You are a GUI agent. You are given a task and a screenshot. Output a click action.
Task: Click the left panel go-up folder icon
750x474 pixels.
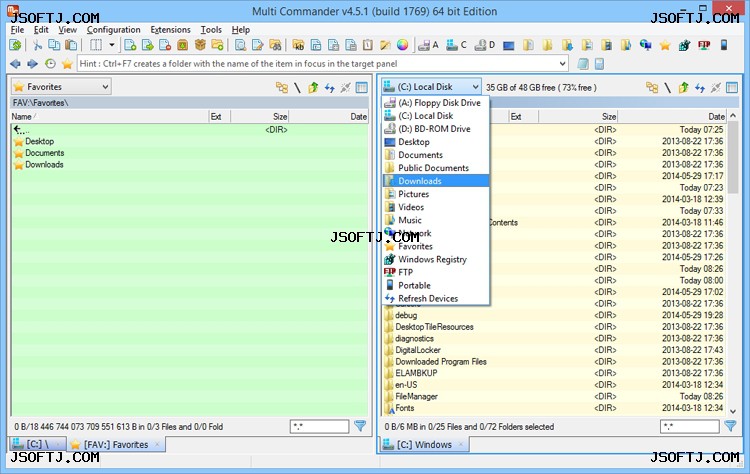point(313,88)
